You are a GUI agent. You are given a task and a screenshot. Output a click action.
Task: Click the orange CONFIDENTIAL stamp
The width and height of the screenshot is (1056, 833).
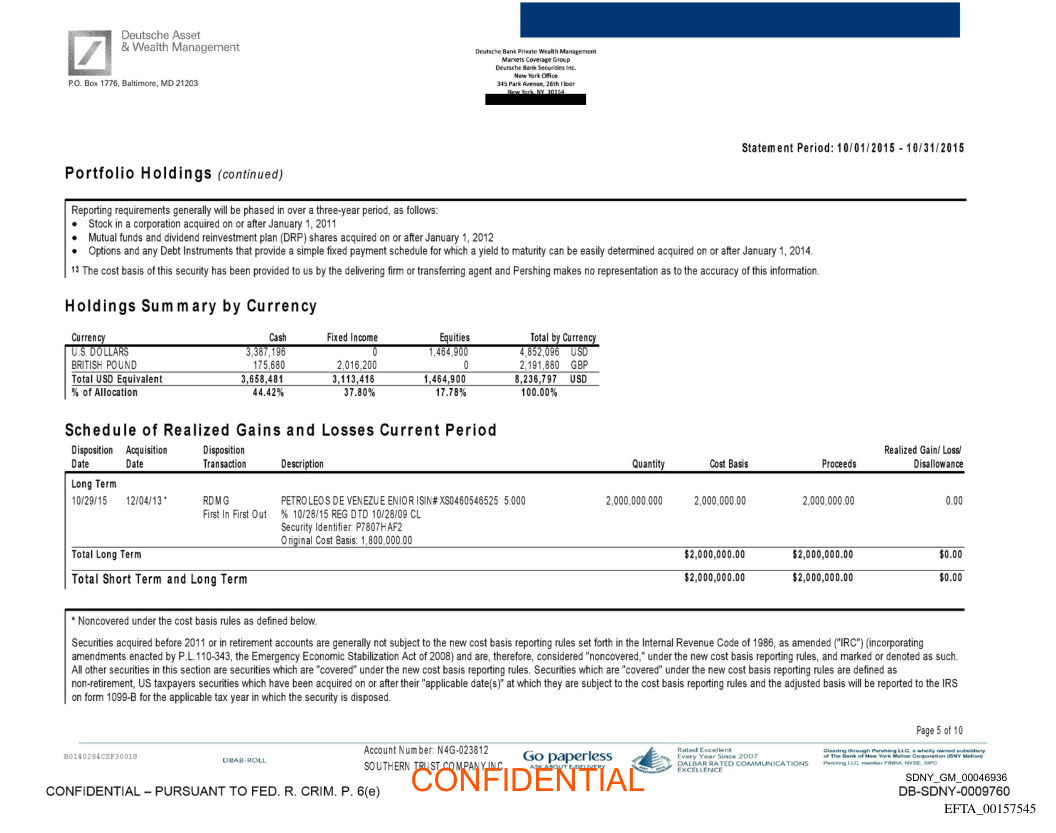527,780
